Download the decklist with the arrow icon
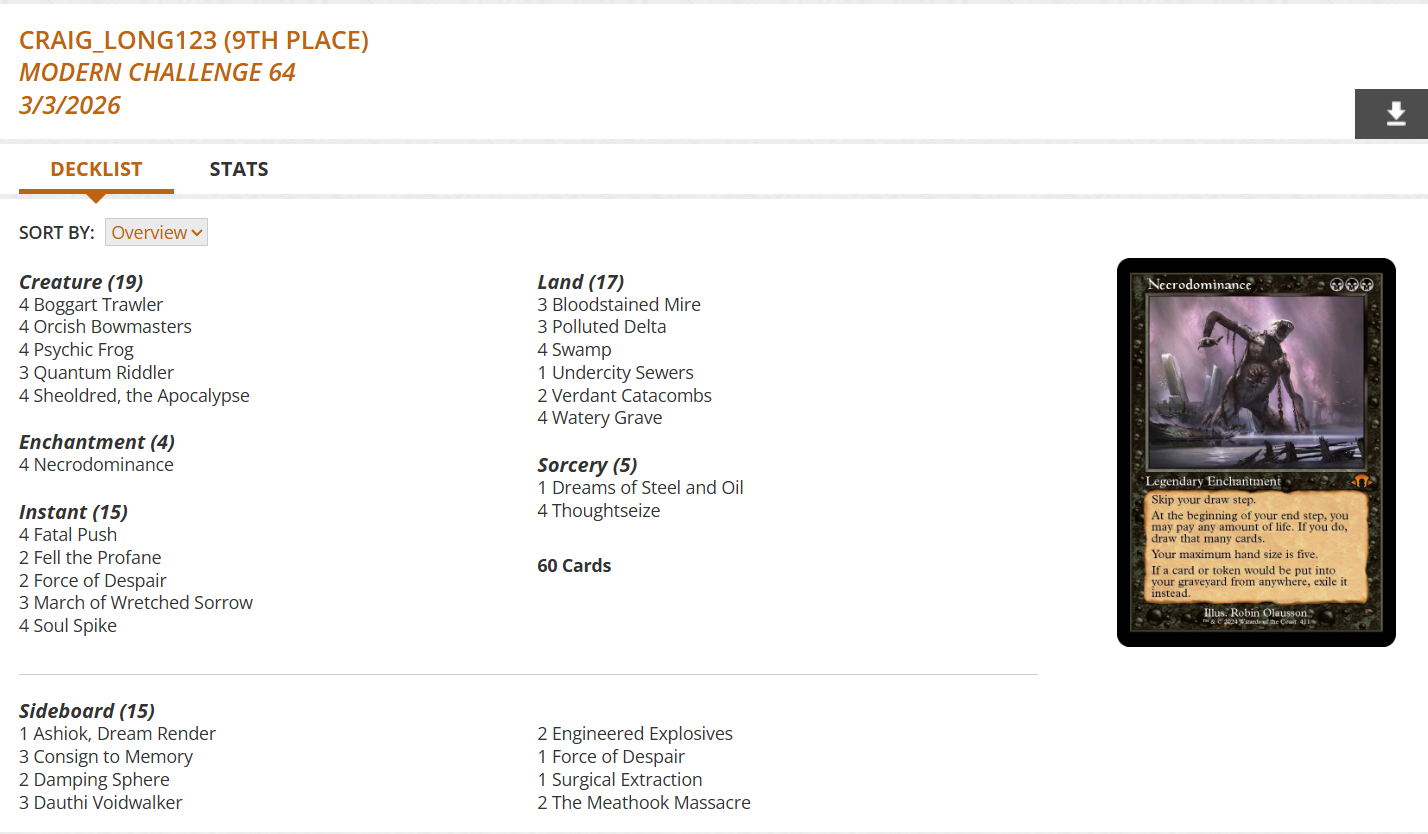The width and height of the screenshot is (1428, 834). point(1396,114)
